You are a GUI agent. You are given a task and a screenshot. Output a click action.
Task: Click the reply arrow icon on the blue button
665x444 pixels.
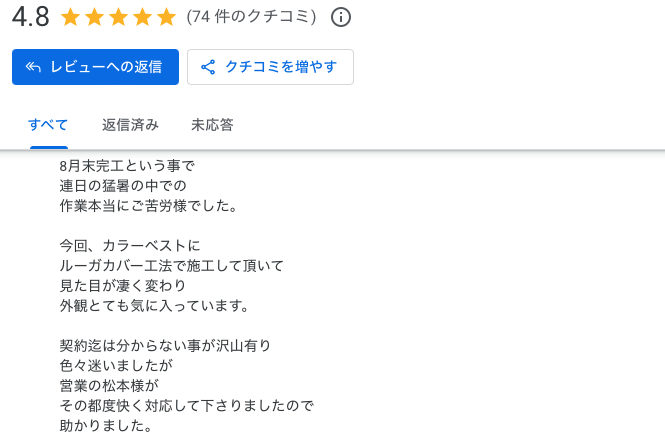(33, 67)
